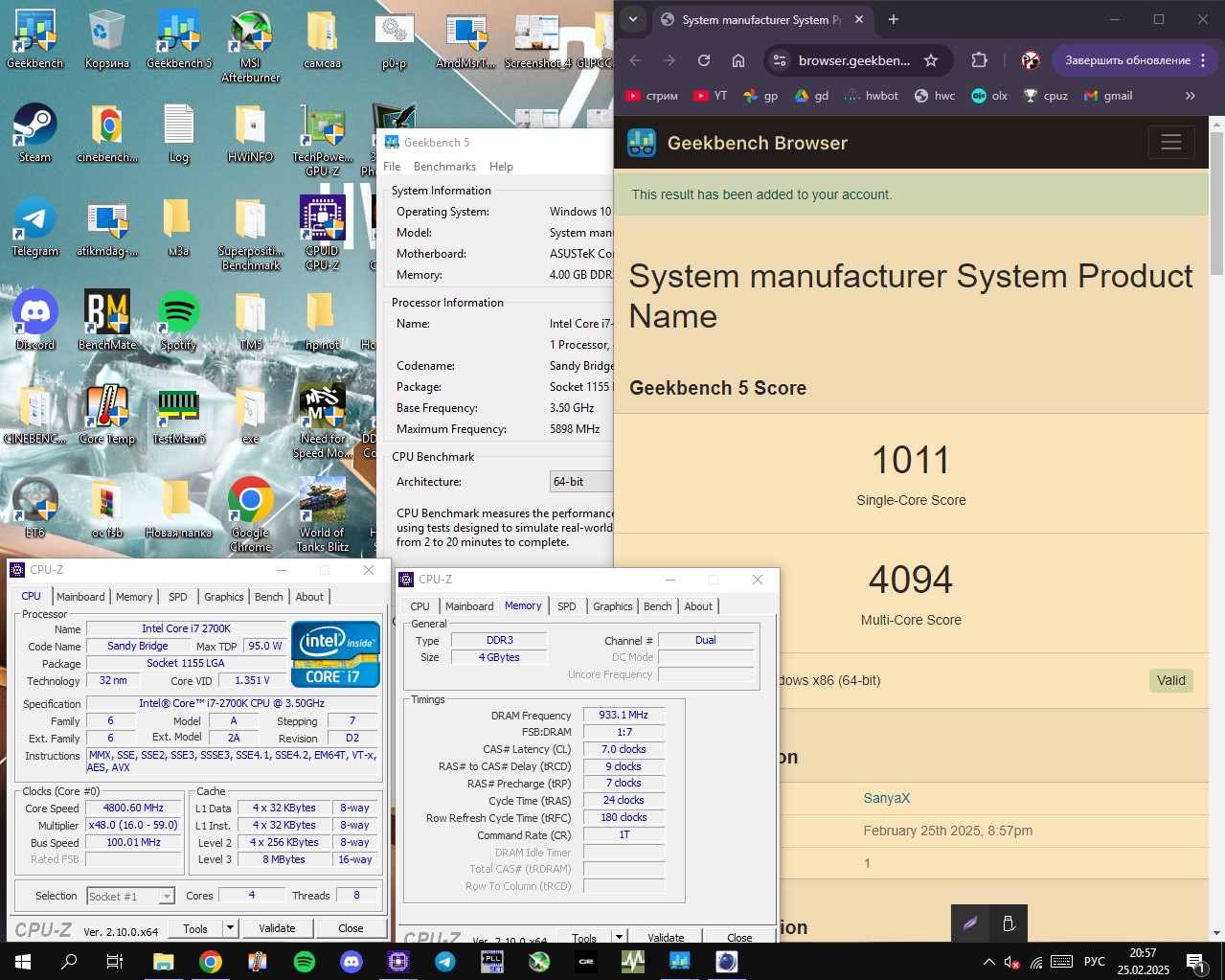Open the SanyaX user link

(x=887, y=798)
